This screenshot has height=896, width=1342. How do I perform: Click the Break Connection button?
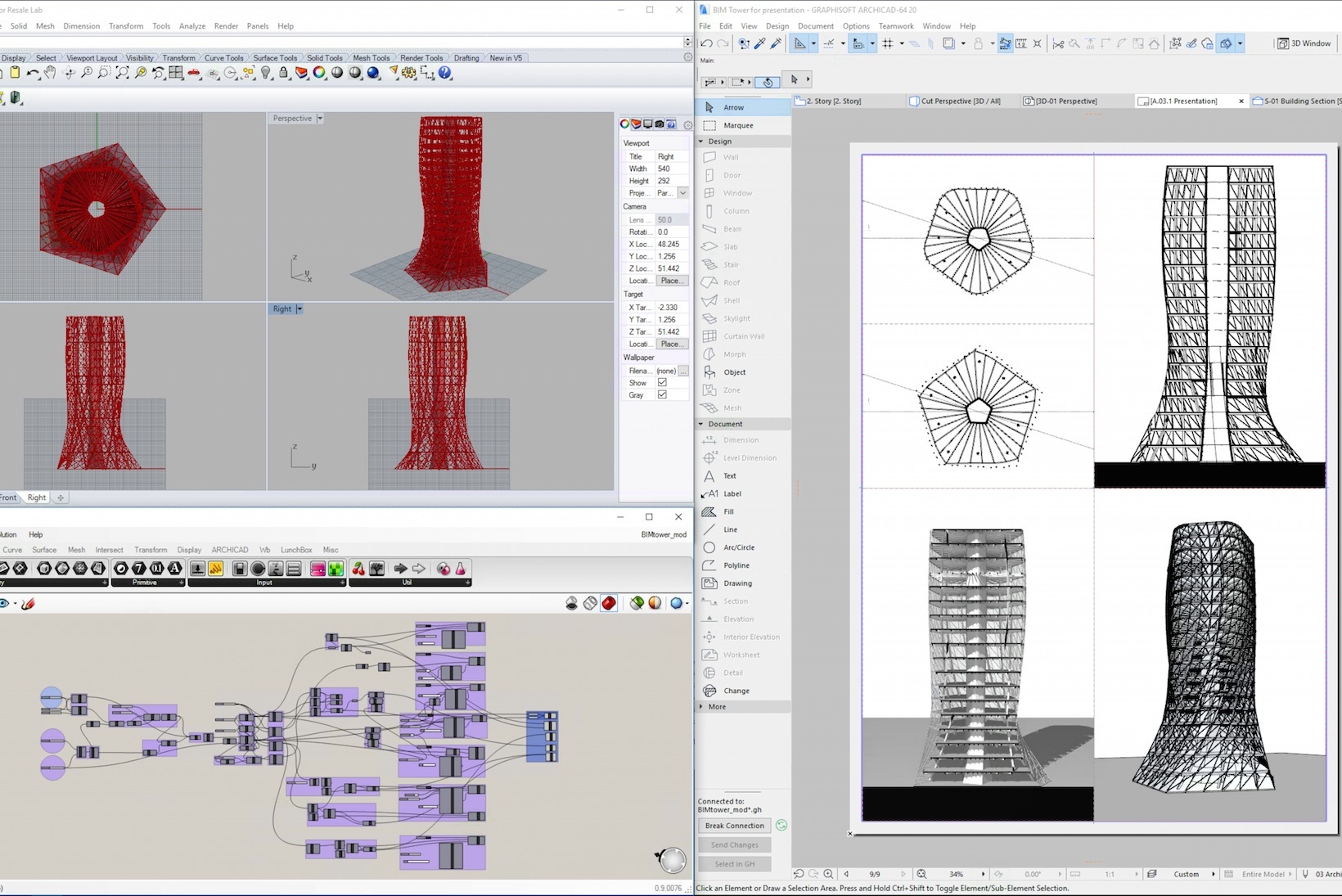735,826
